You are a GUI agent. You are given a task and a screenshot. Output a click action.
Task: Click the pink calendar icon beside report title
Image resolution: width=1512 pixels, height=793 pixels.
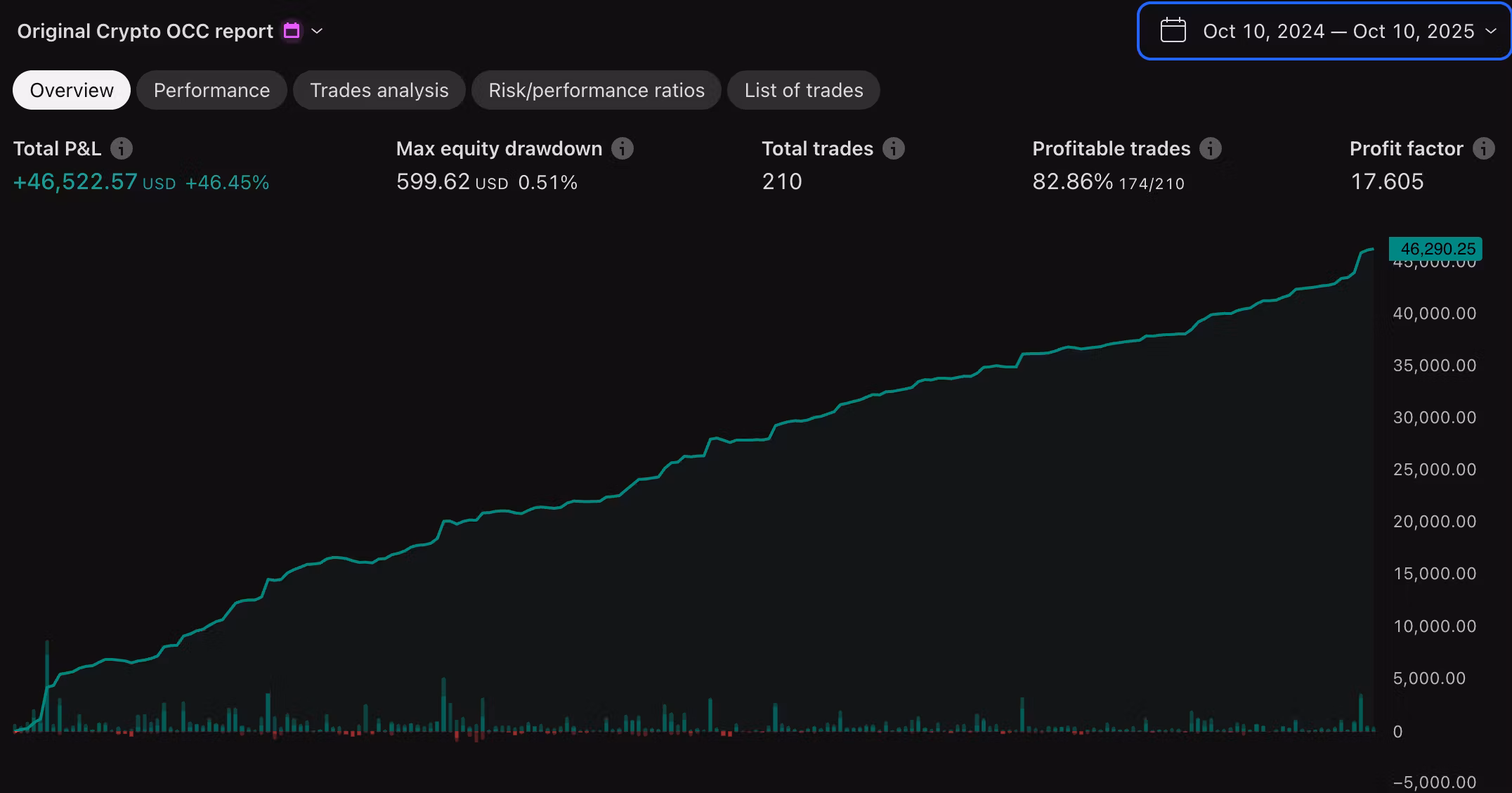click(292, 31)
